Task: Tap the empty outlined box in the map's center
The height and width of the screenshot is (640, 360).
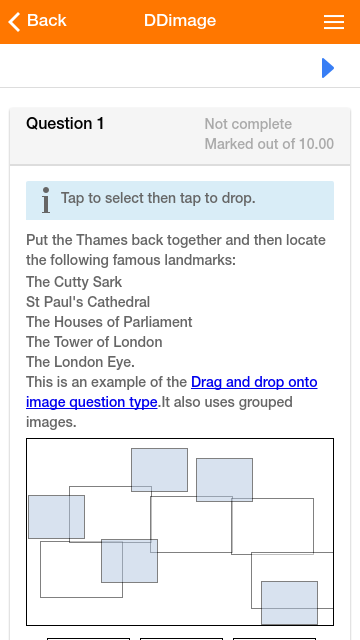Action: 191,524
